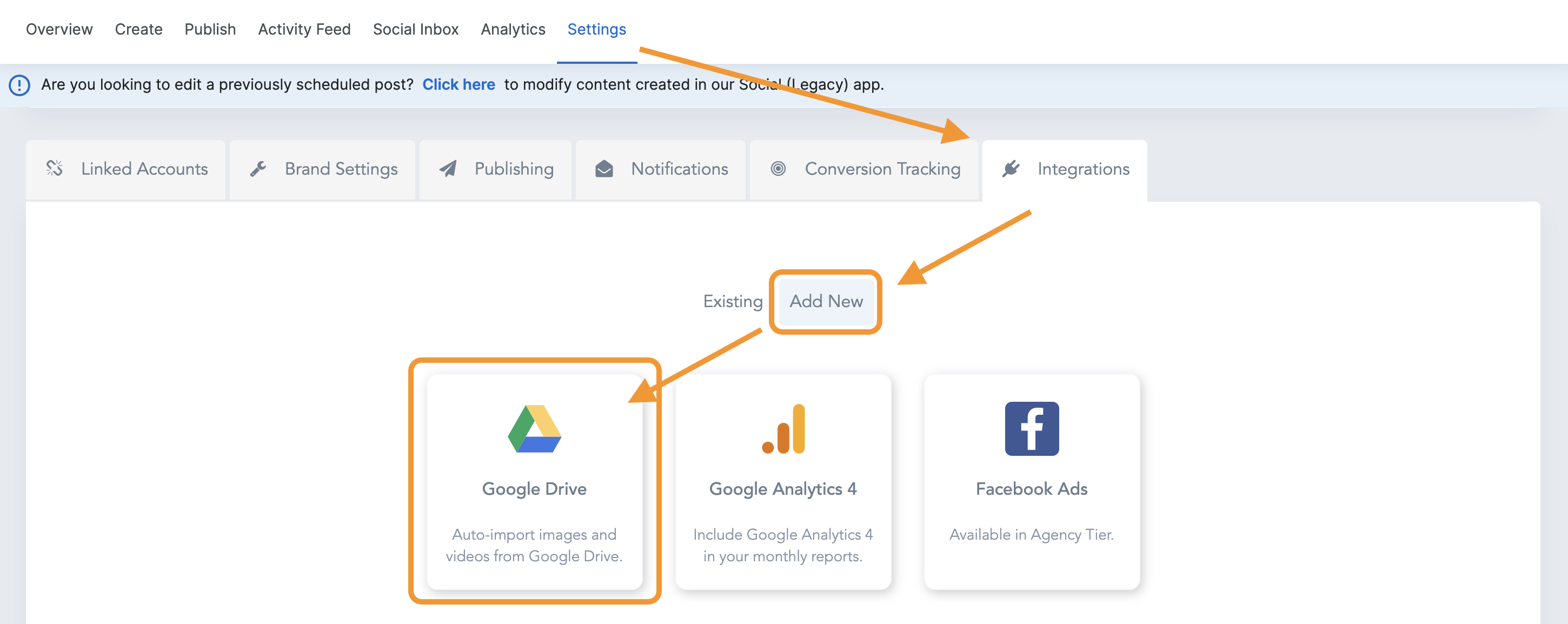
Task: Open the Analytics menu item
Action: tap(513, 29)
